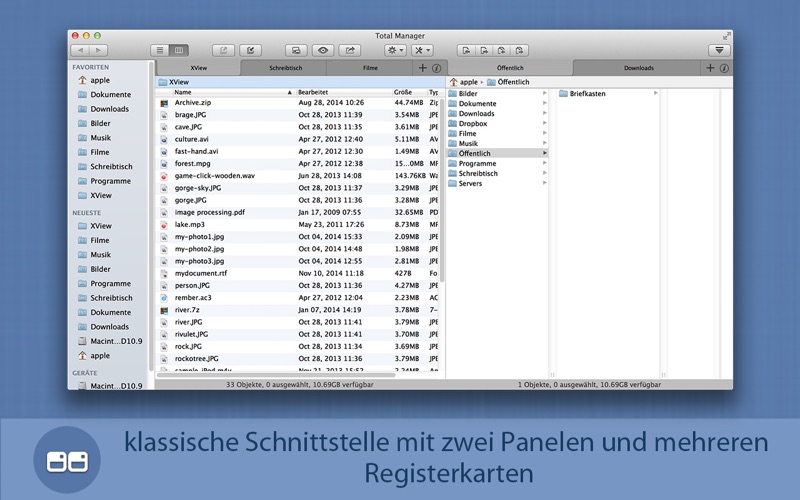
Task: Switch to list view mode
Action: click(160, 50)
